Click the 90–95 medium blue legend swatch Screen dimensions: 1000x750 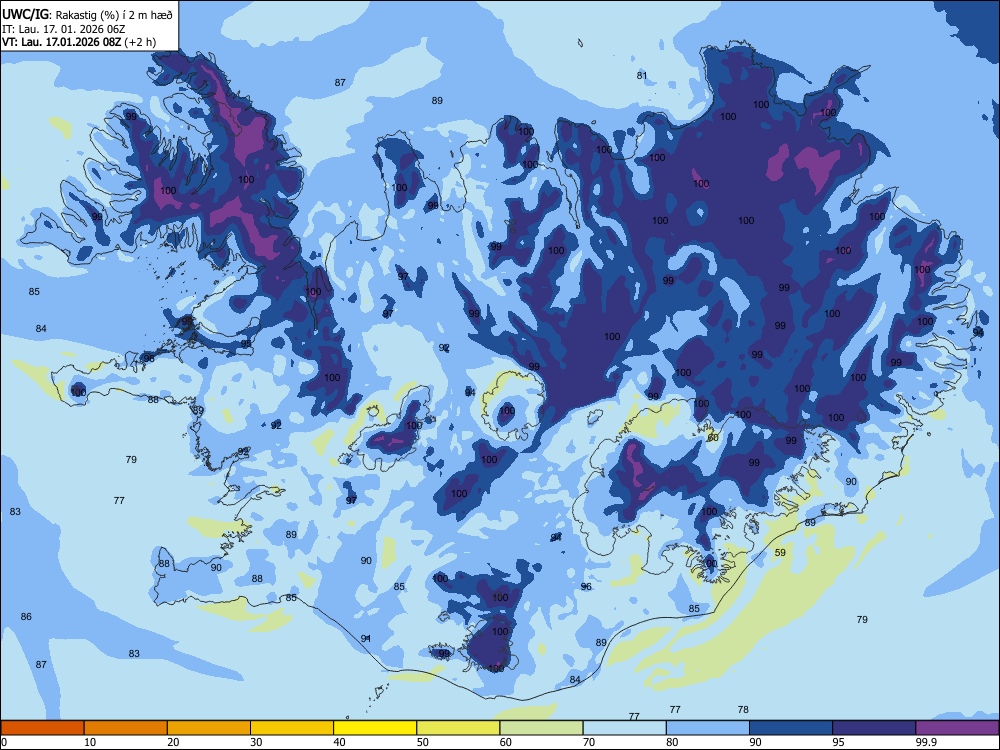pos(791,728)
